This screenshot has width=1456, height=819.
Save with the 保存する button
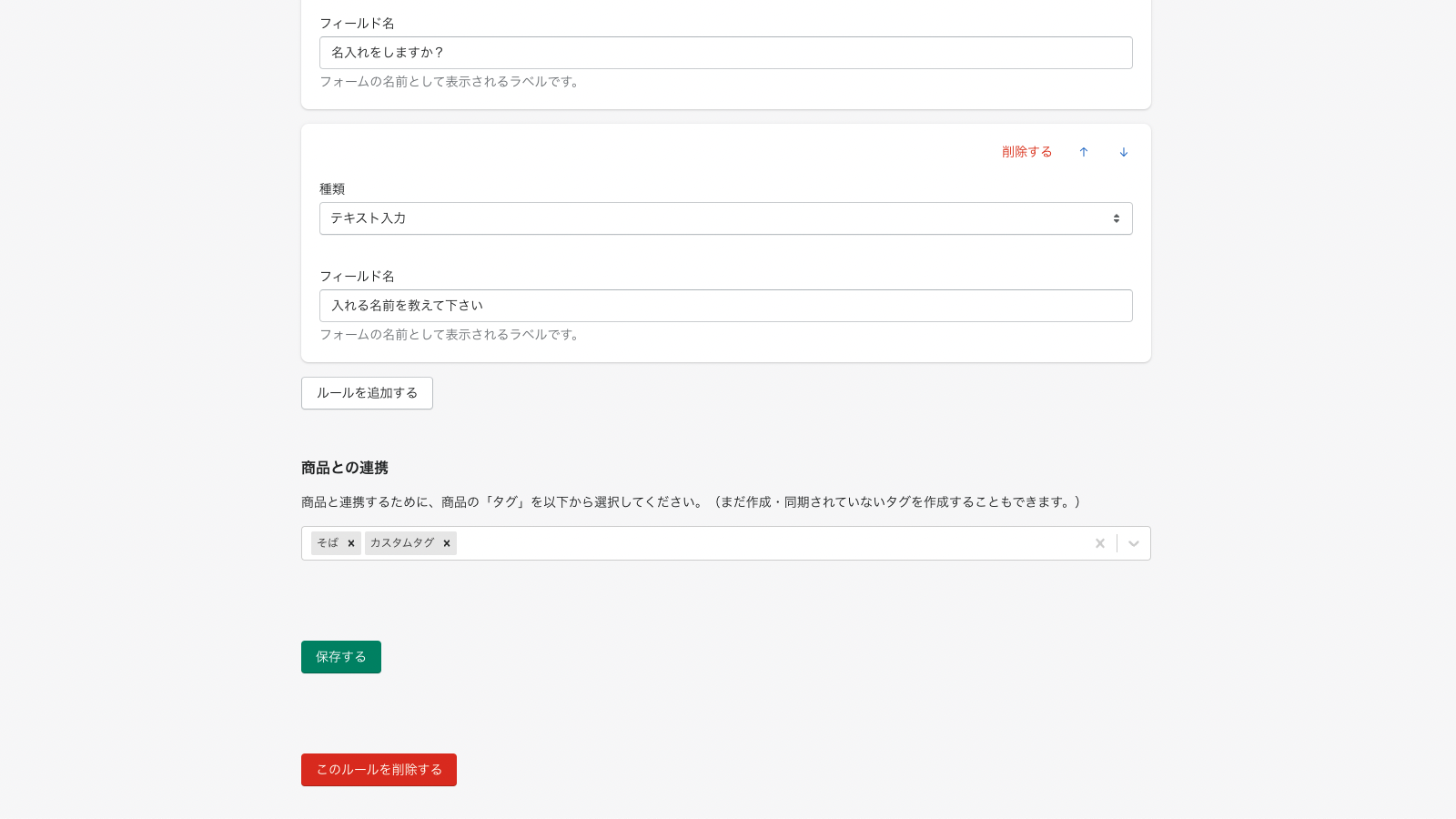[341, 657]
